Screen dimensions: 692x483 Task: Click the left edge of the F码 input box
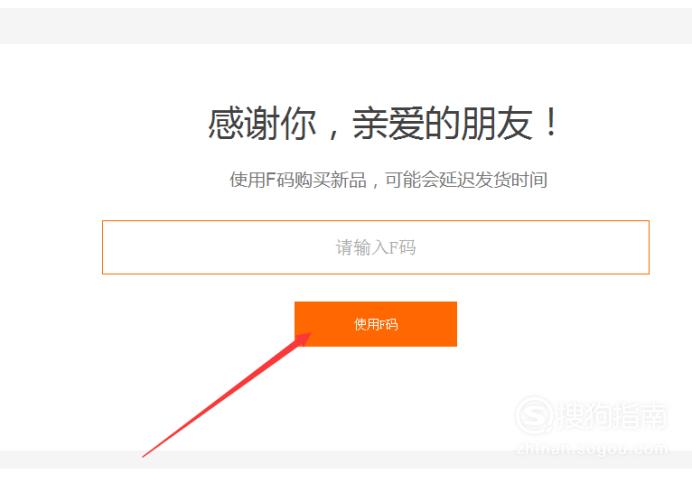pyautogui.click(x=106, y=247)
